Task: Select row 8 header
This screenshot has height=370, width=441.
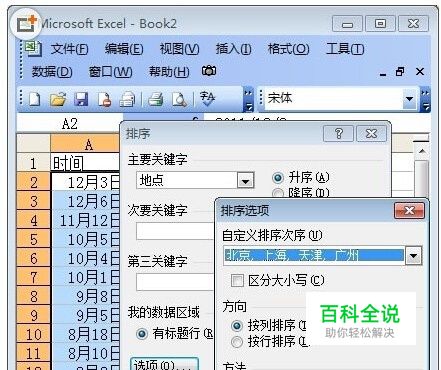Action: click(x=33, y=296)
